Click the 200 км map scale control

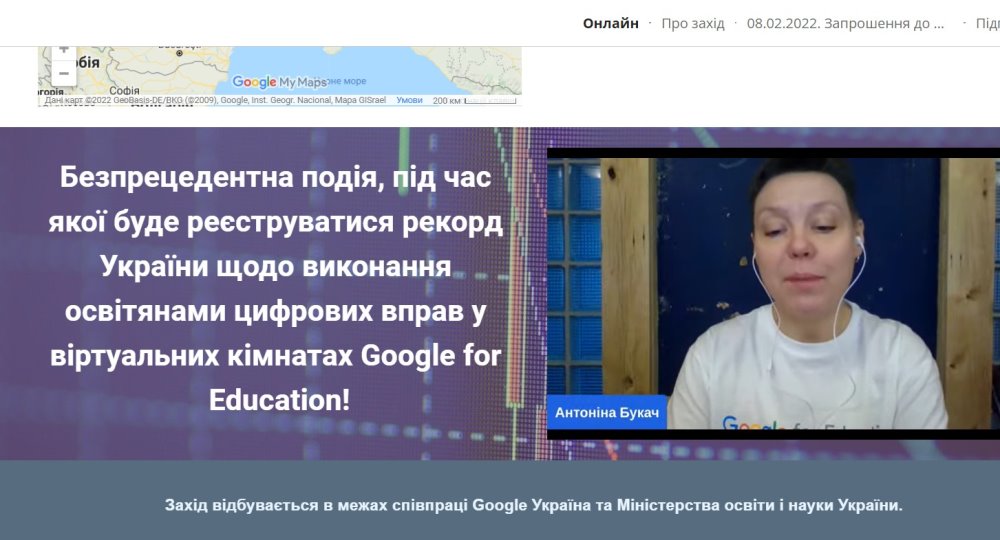[x=474, y=100]
